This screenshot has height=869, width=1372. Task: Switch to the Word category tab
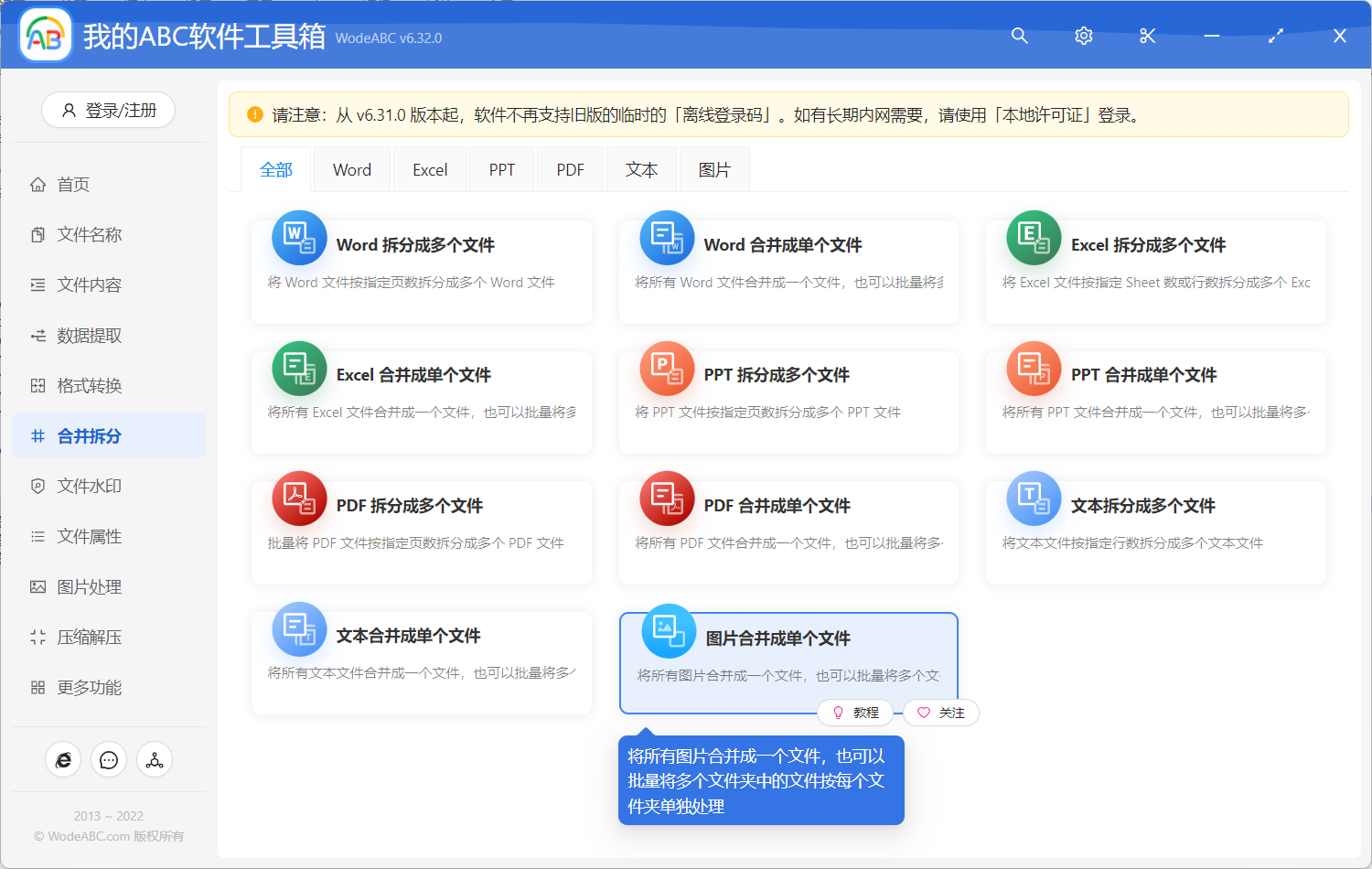pos(351,169)
